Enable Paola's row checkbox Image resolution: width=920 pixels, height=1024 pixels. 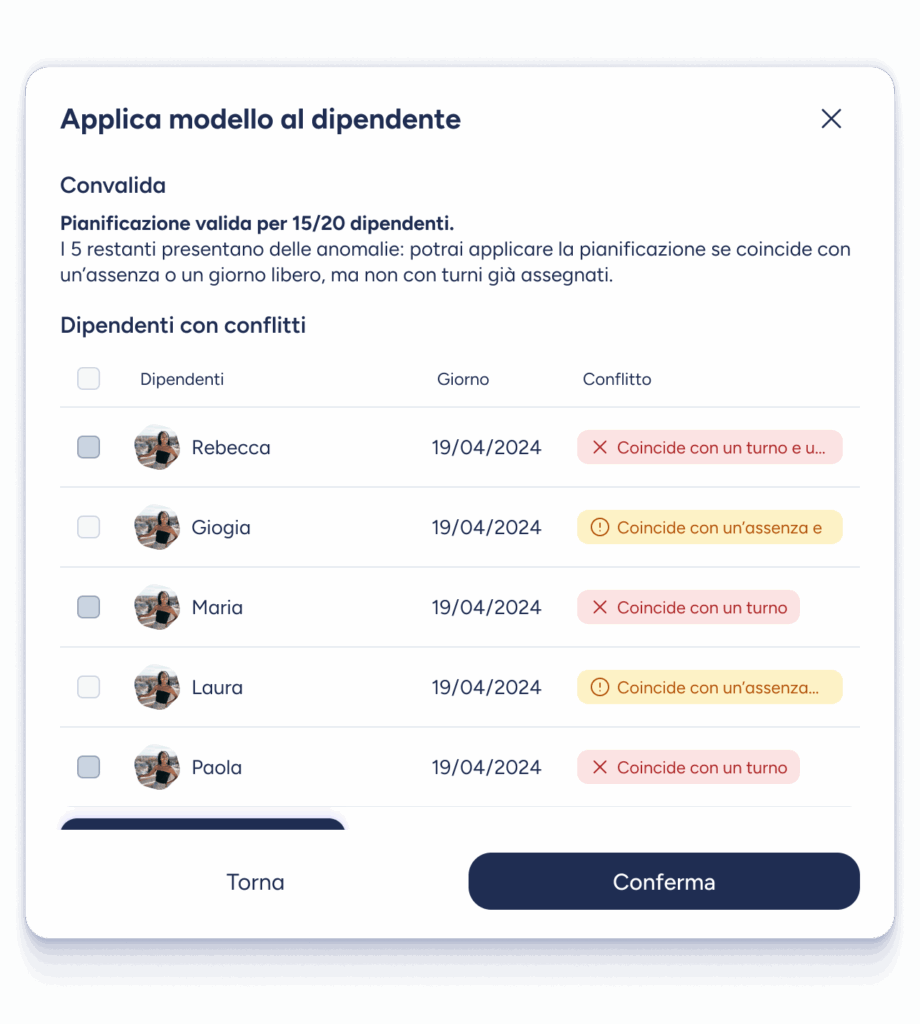pyautogui.click(x=89, y=767)
